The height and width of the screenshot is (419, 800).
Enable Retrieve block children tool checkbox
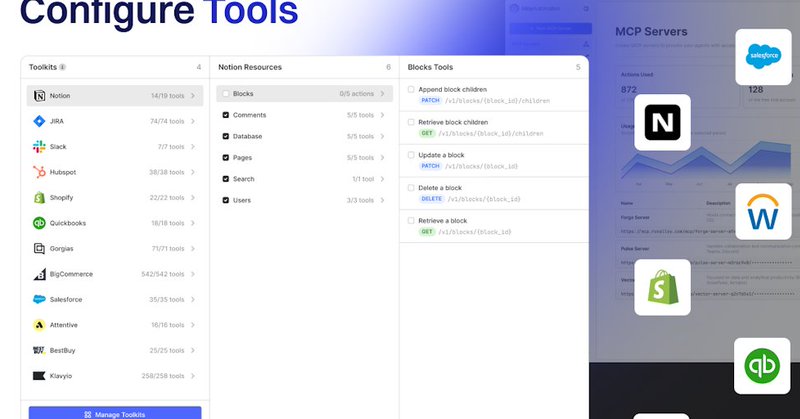[411, 122]
